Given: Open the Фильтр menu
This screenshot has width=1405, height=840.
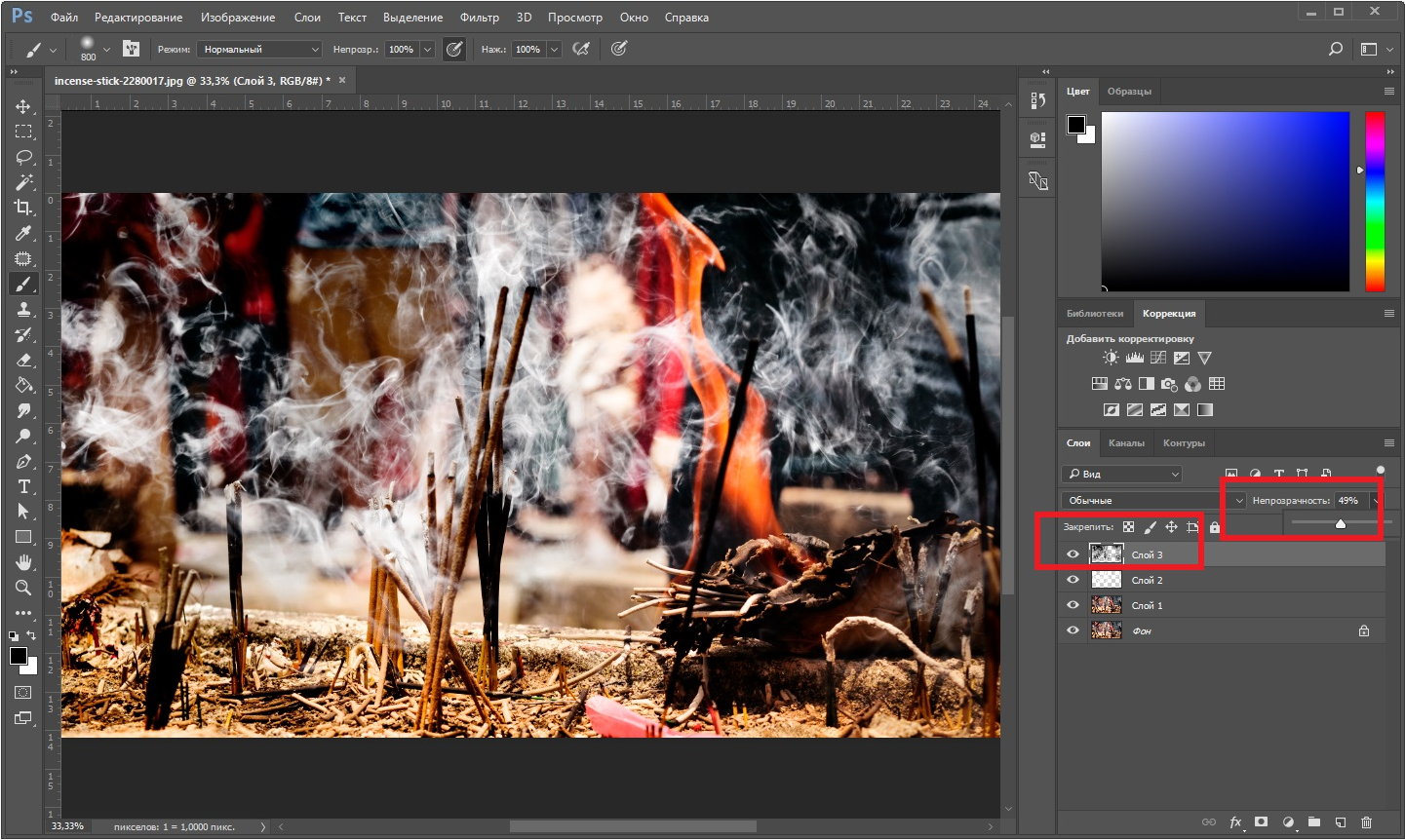Looking at the screenshot, I should (479, 18).
